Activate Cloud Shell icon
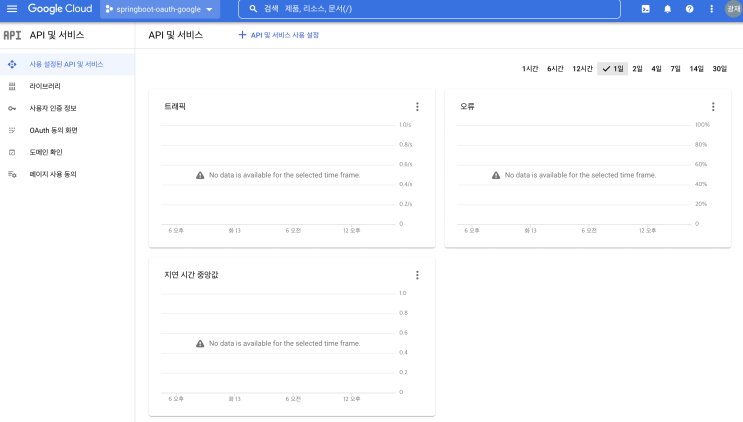Image resolution: width=743 pixels, height=422 pixels. click(x=645, y=9)
